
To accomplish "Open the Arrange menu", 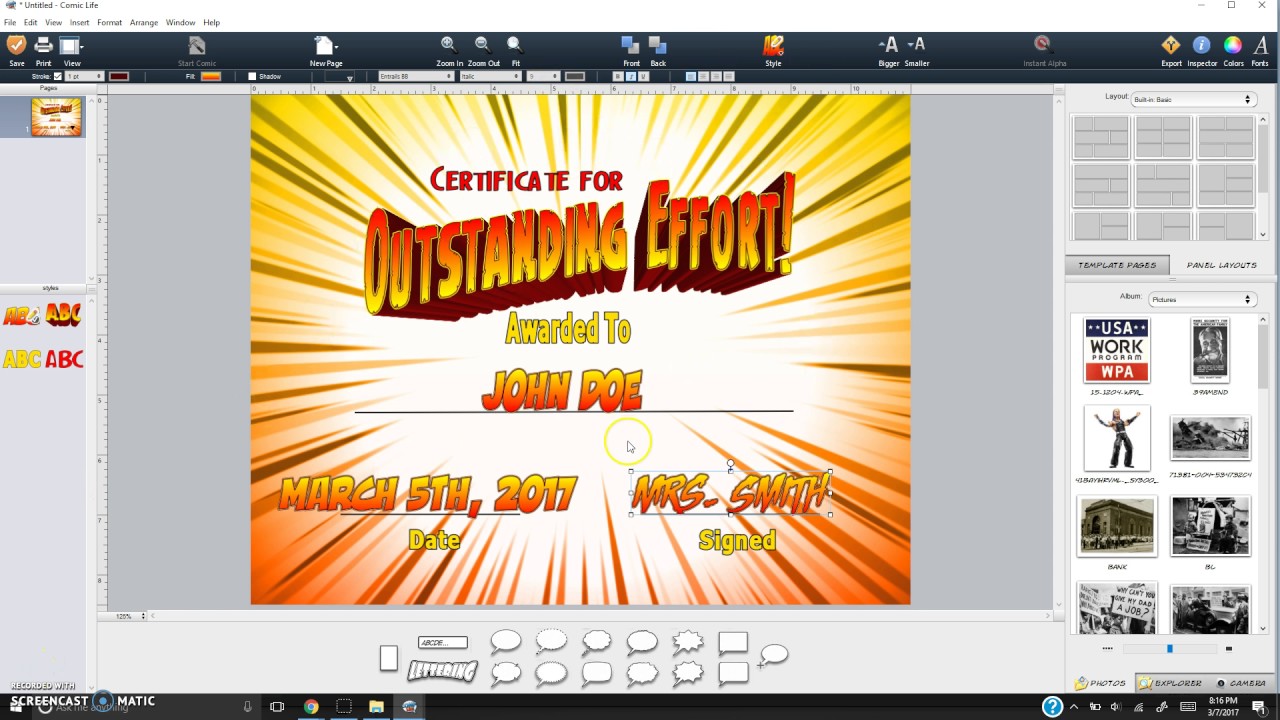I will (x=144, y=22).
